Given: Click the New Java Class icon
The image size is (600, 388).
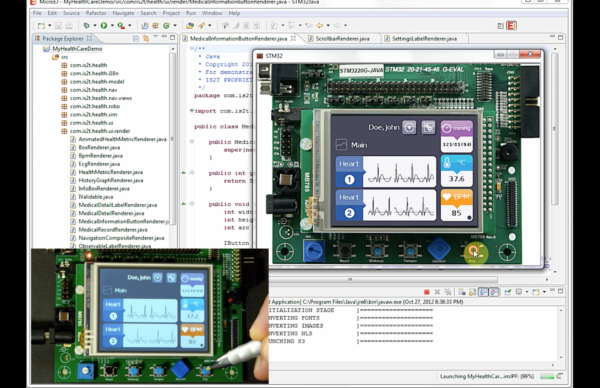Looking at the screenshot, I should pyautogui.click(x=166, y=26).
